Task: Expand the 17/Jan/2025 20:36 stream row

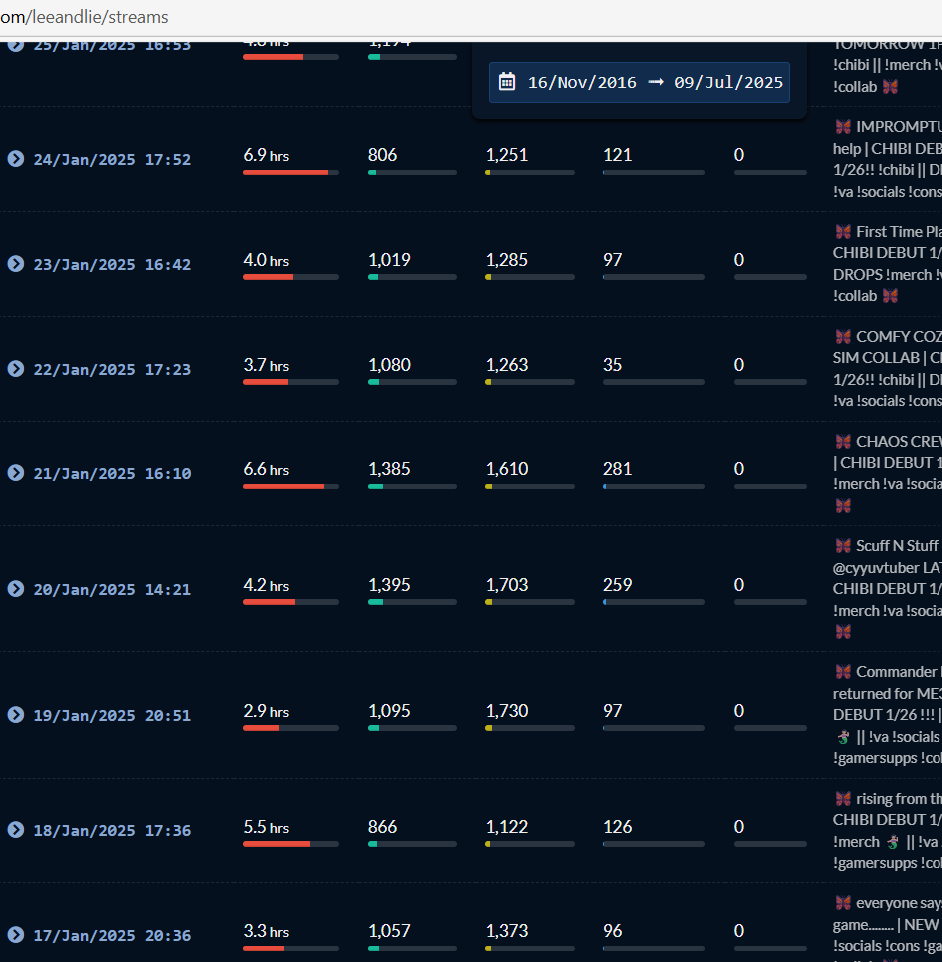Action: (x=16, y=935)
